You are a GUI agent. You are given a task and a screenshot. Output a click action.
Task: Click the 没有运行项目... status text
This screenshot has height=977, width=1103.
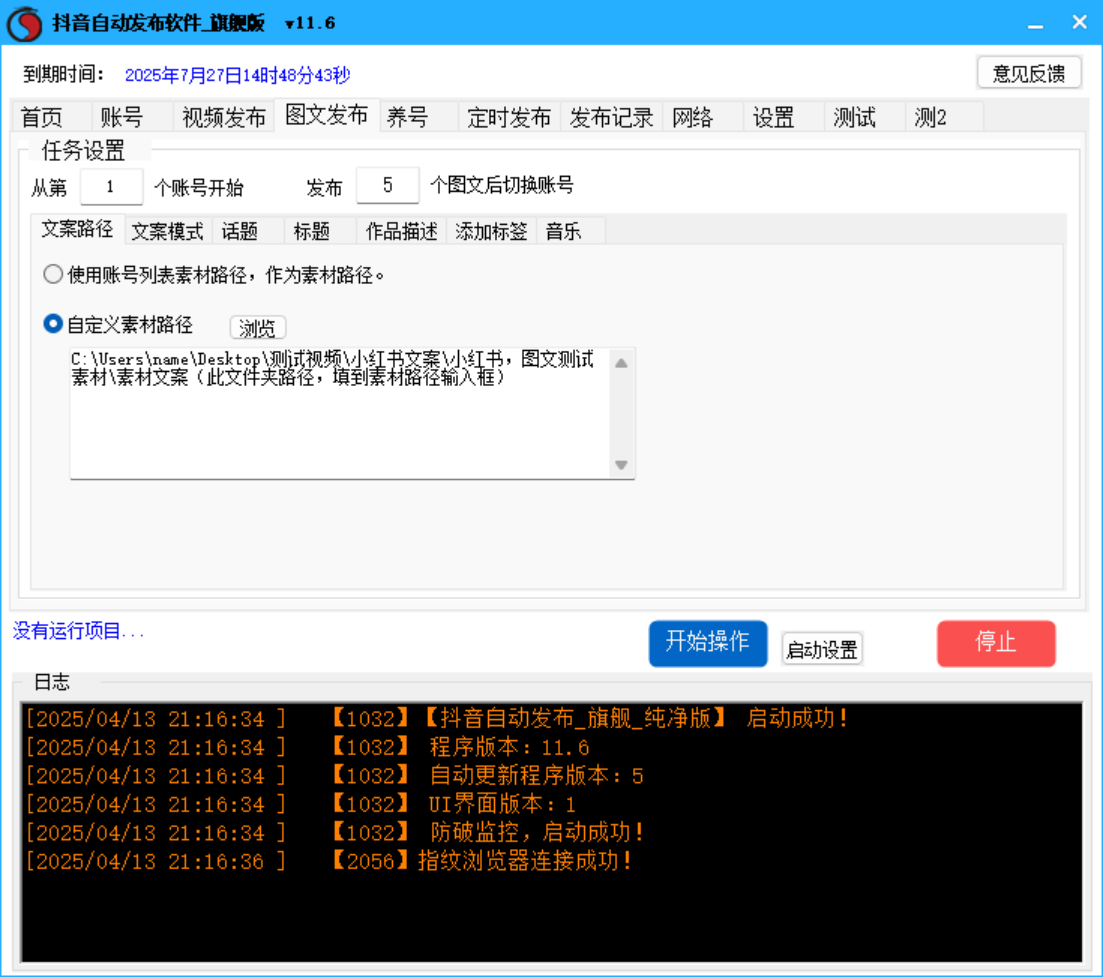78,631
